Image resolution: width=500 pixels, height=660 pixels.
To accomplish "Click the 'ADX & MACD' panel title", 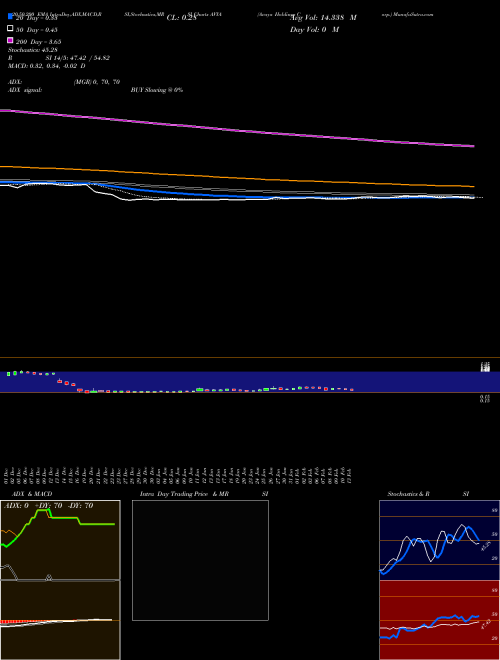I will coord(32,494).
